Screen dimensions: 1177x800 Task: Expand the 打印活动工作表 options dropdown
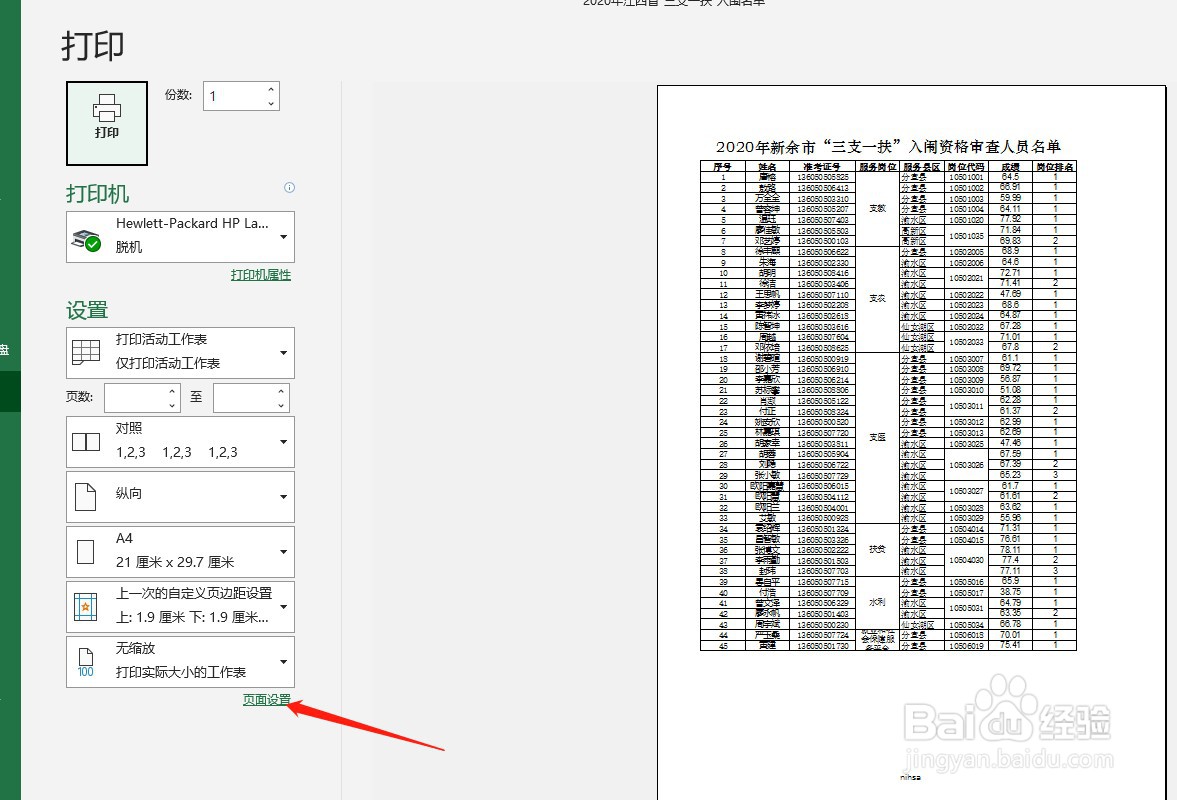281,352
